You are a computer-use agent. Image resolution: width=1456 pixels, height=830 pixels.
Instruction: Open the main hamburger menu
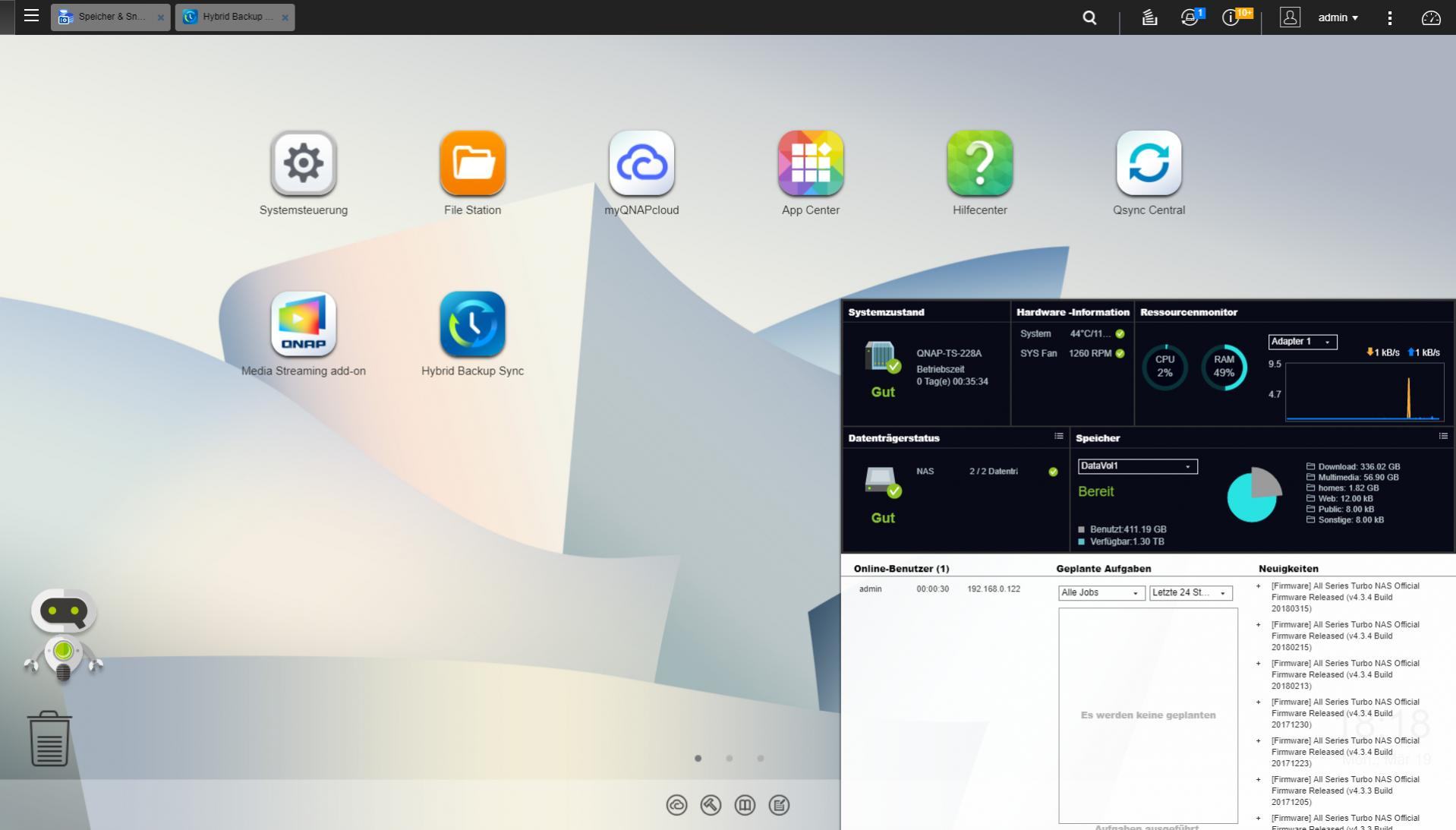pyautogui.click(x=31, y=16)
